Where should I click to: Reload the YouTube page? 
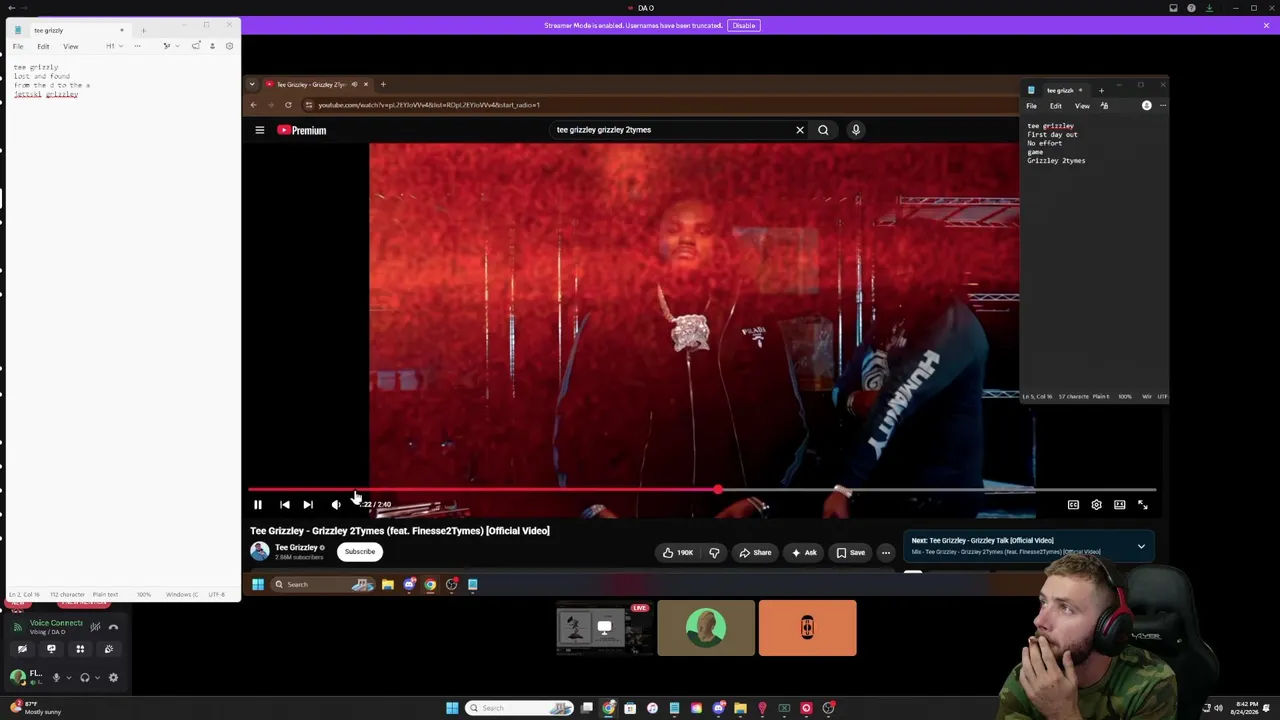pyautogui.click(x=288, y=105)
